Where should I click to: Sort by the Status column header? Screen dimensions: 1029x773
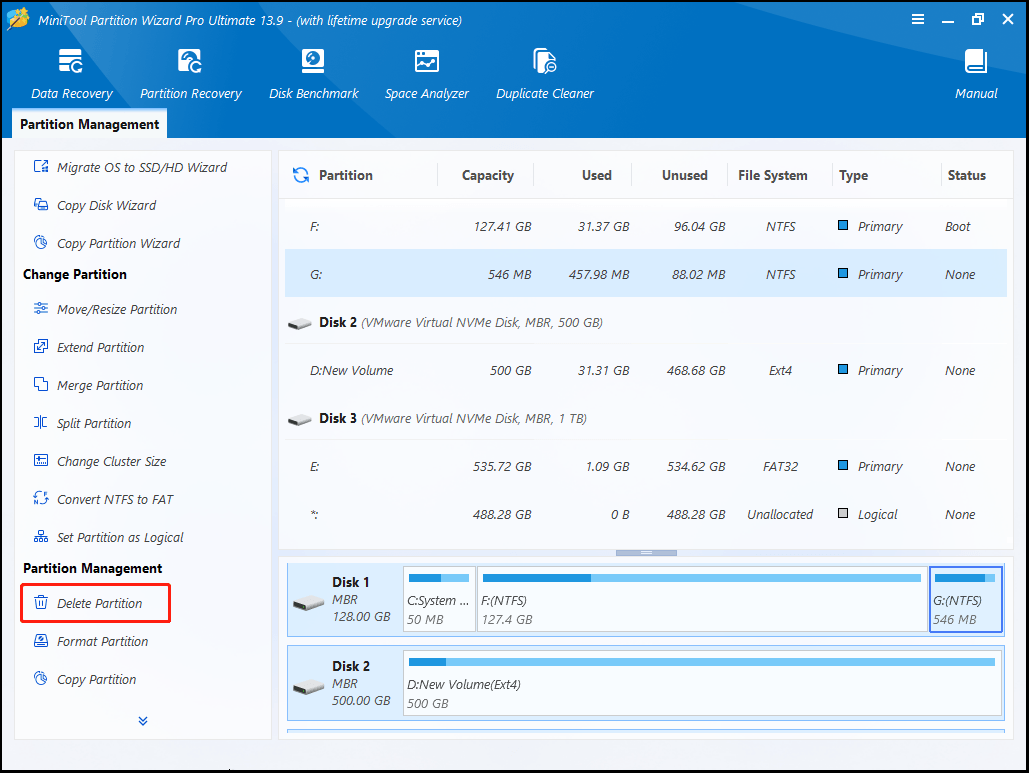click(x=967, y=175)
